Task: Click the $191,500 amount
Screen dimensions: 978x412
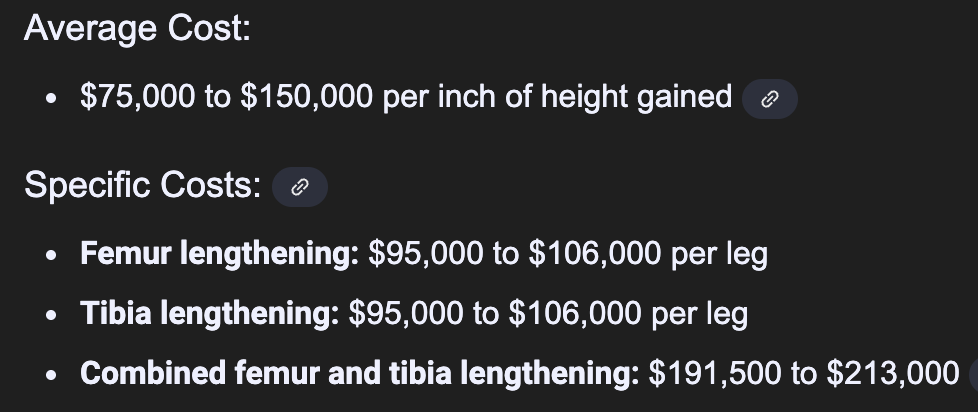Action: pyautogui.click(x=715, y=373)
